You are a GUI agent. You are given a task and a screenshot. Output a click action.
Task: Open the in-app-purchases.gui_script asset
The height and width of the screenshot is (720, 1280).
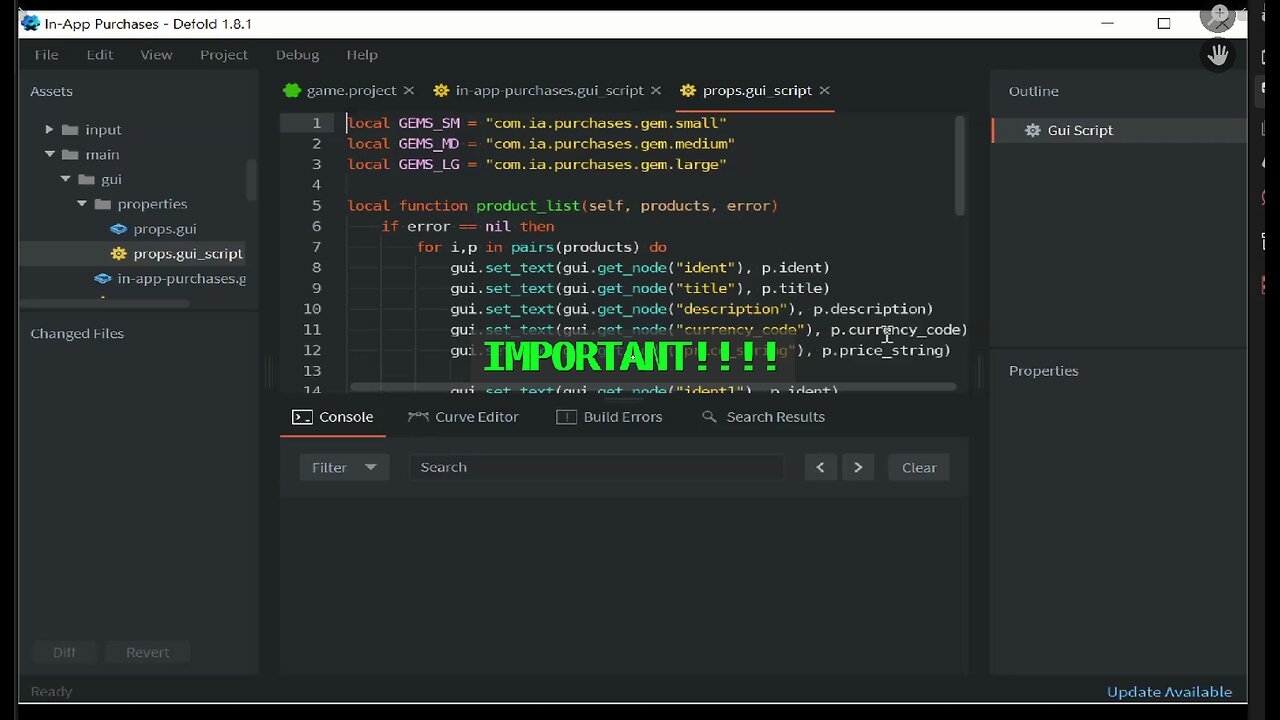tap(181, 278)
